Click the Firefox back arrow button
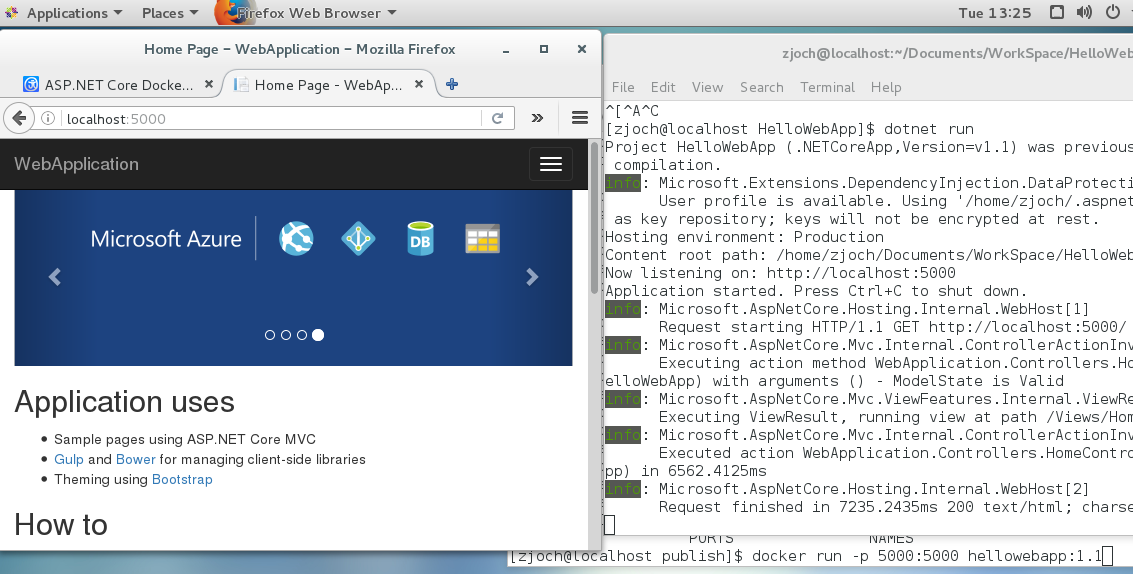The width and height of the screenshot is (1134, 574). (x=20, y=119)
